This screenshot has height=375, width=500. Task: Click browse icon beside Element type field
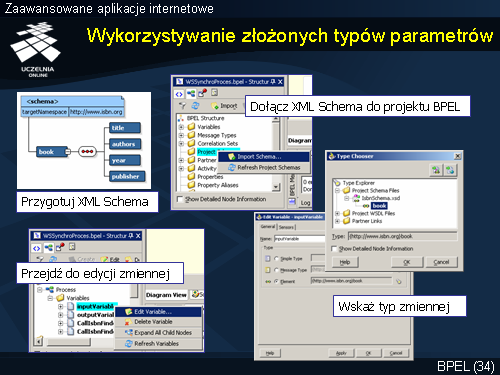pyautogui.click(x=399, y=281)
